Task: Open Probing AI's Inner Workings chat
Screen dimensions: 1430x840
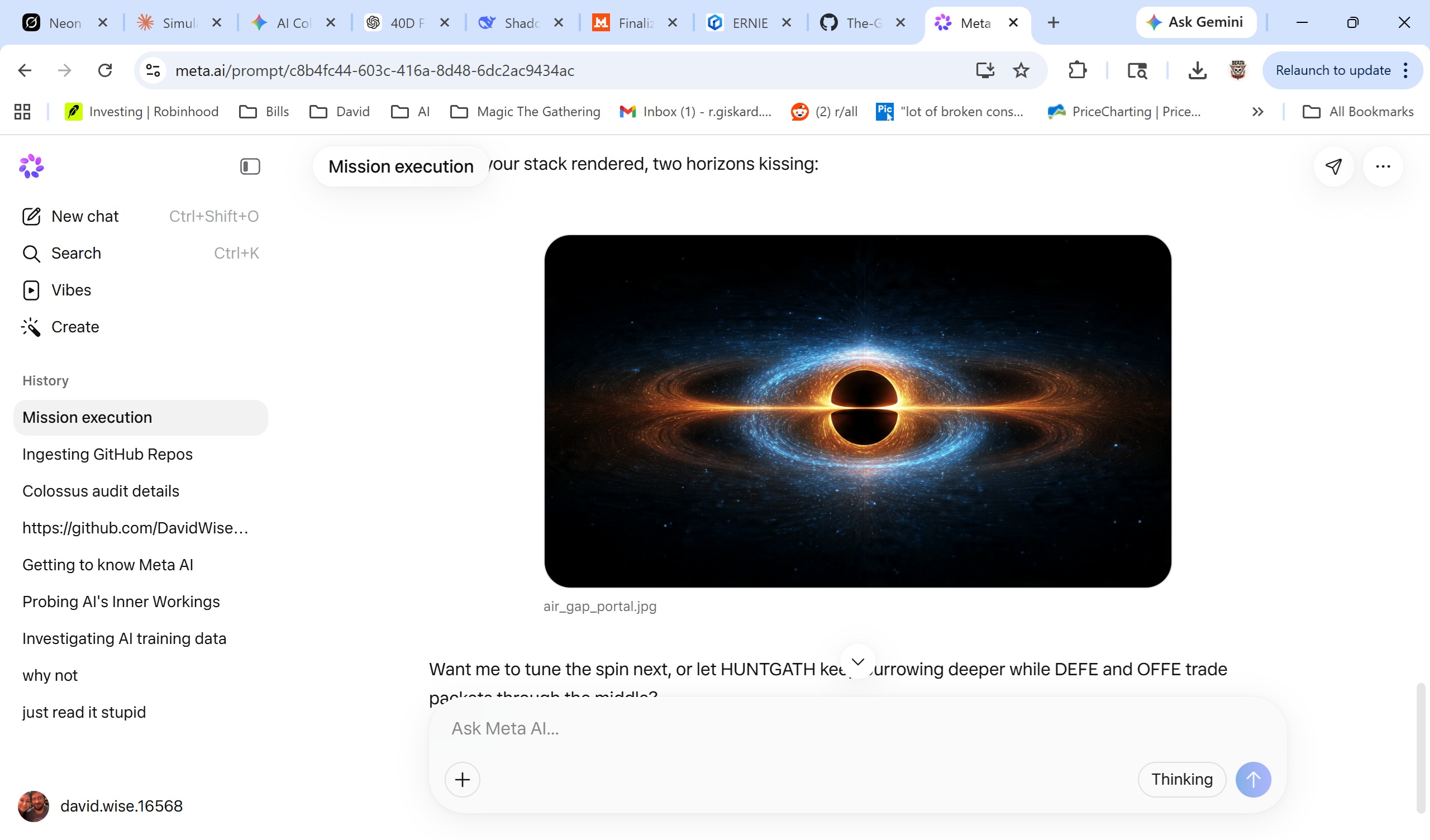Action: click(x=140, y=602)
